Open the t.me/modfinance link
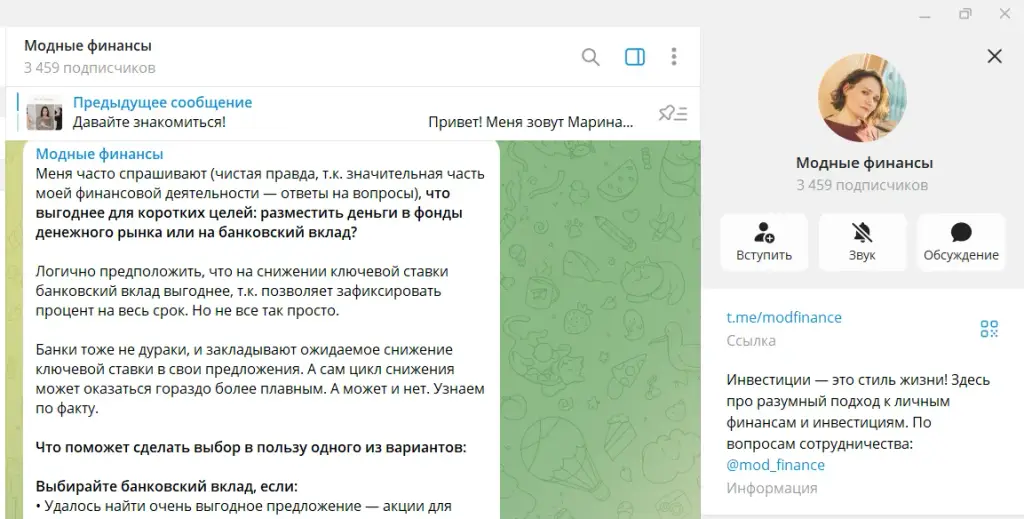Image resolution: width=1024 pixels, height=519 pixels. pos(784,317)
